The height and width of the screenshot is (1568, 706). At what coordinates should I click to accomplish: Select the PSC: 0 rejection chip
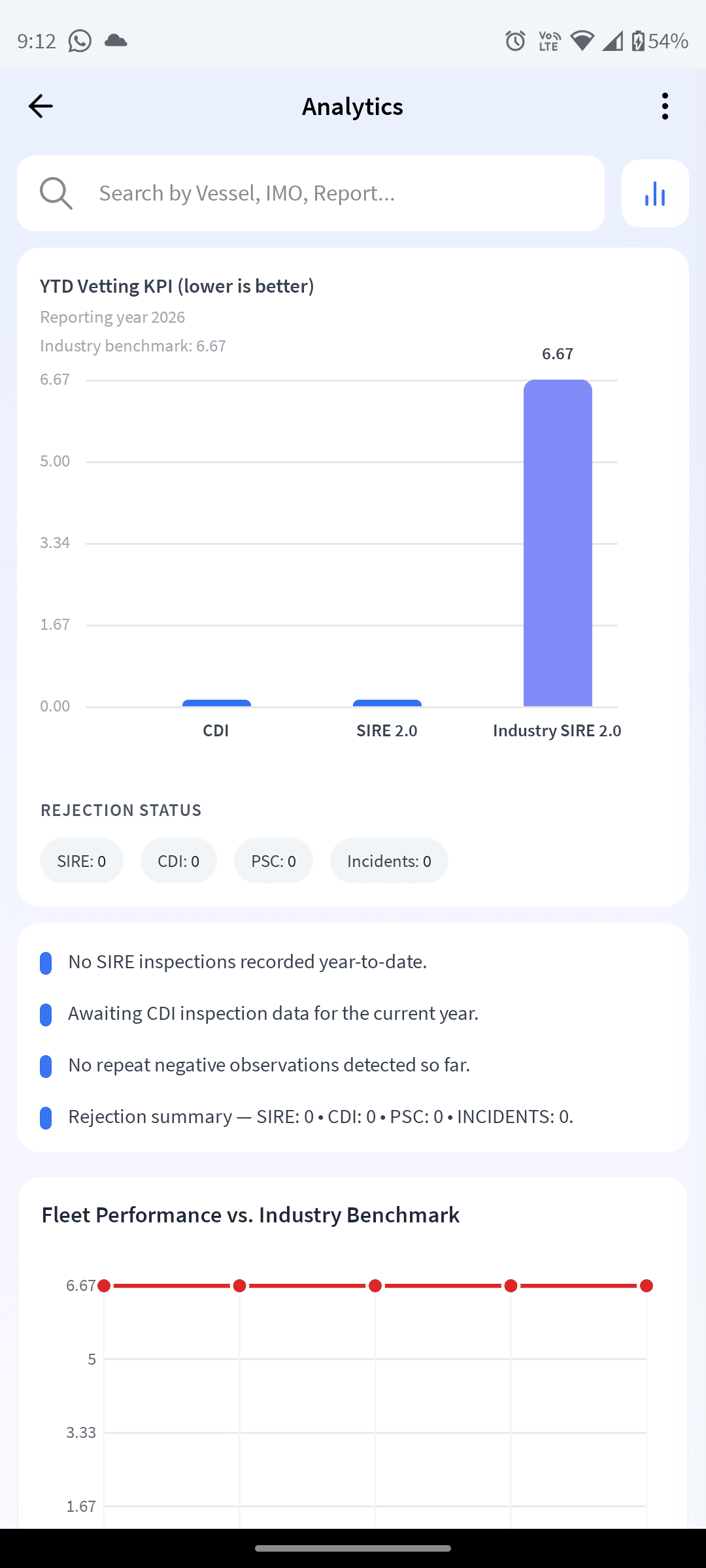[273, 860]
